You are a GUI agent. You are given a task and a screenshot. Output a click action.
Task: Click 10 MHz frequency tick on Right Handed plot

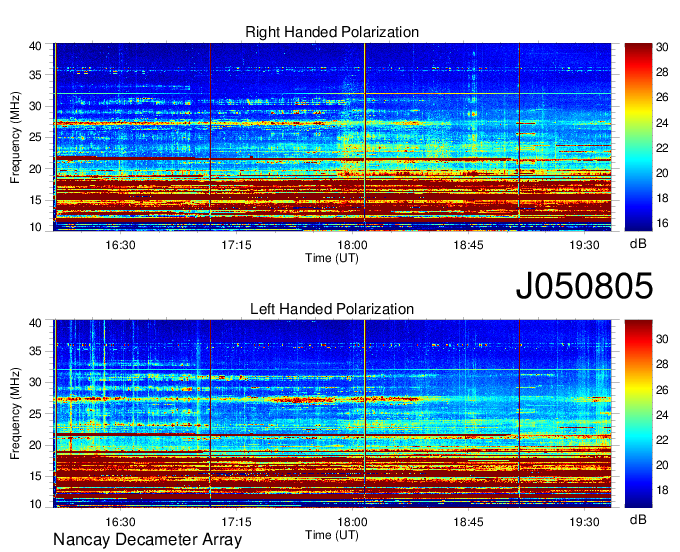click(36, 227)
